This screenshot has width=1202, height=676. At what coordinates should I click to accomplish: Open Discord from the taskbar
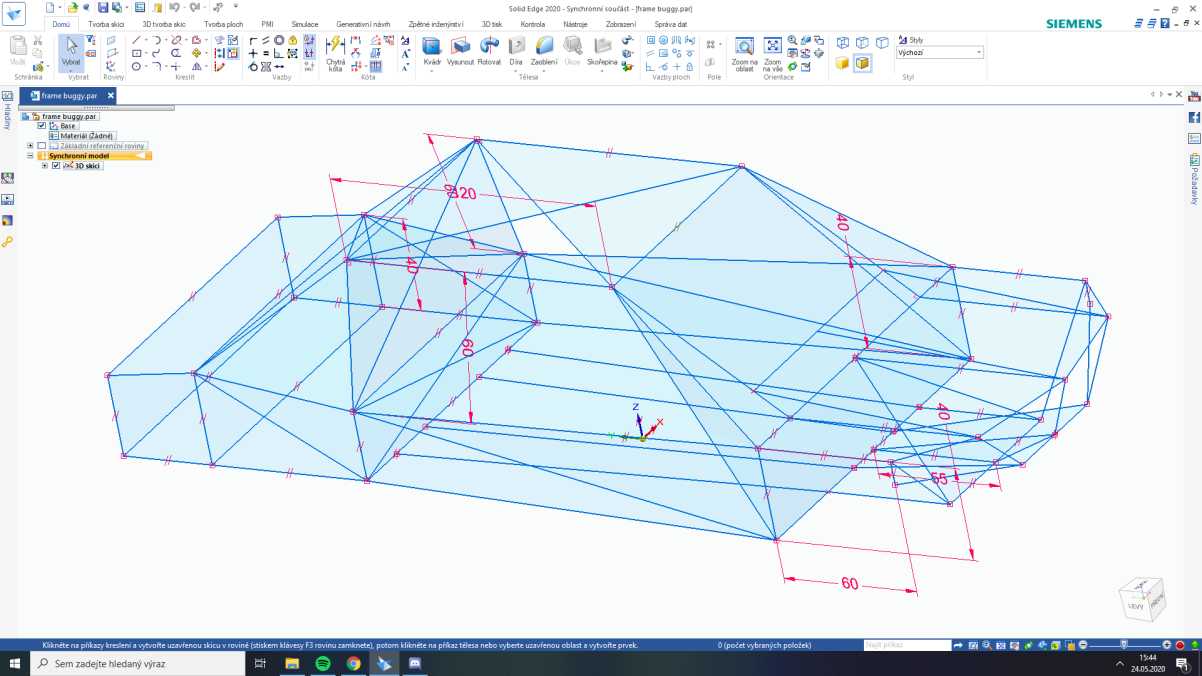[415, 663]
